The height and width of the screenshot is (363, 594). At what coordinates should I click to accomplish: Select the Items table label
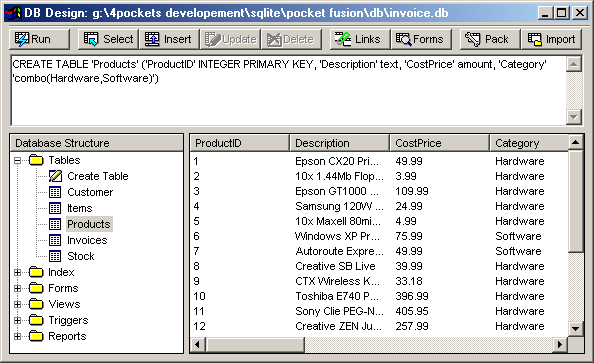click(x=80, y=208)
